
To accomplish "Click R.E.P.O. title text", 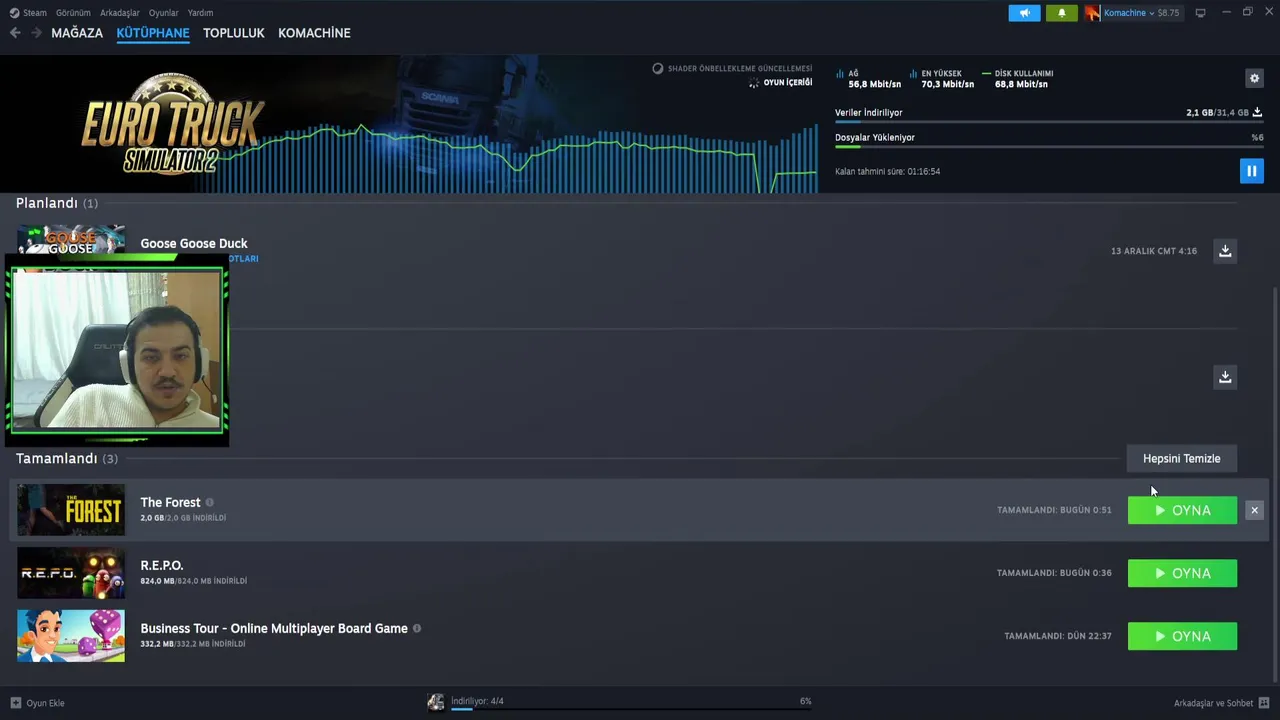I will coord(162,565).
